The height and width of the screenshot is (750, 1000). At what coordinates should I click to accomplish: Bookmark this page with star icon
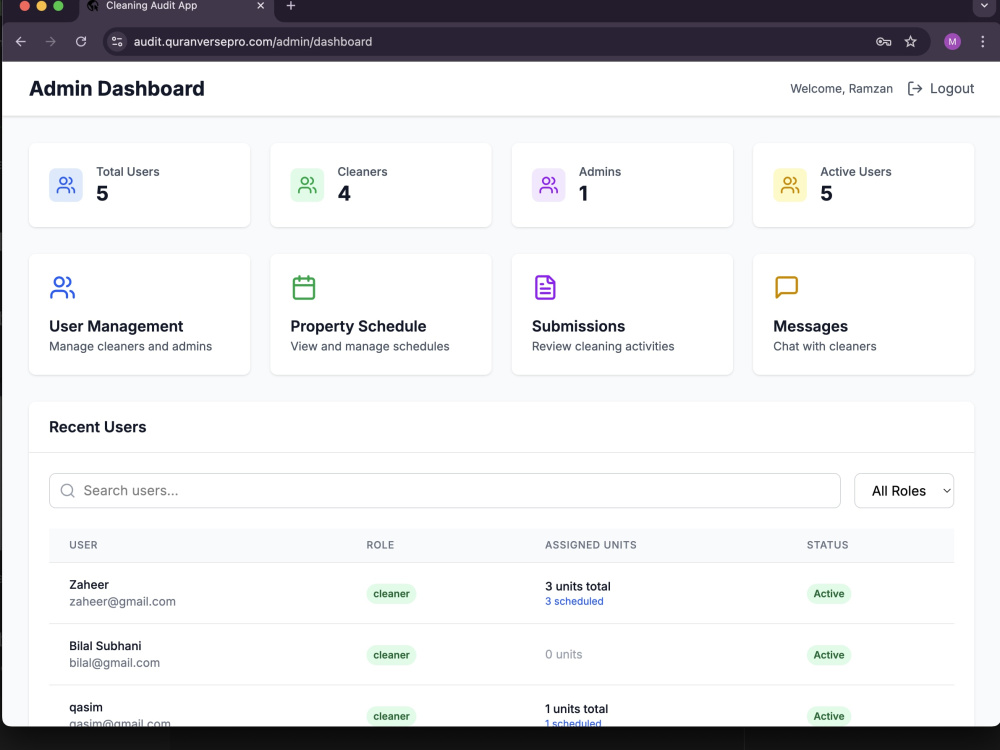[x=911, y=41]
